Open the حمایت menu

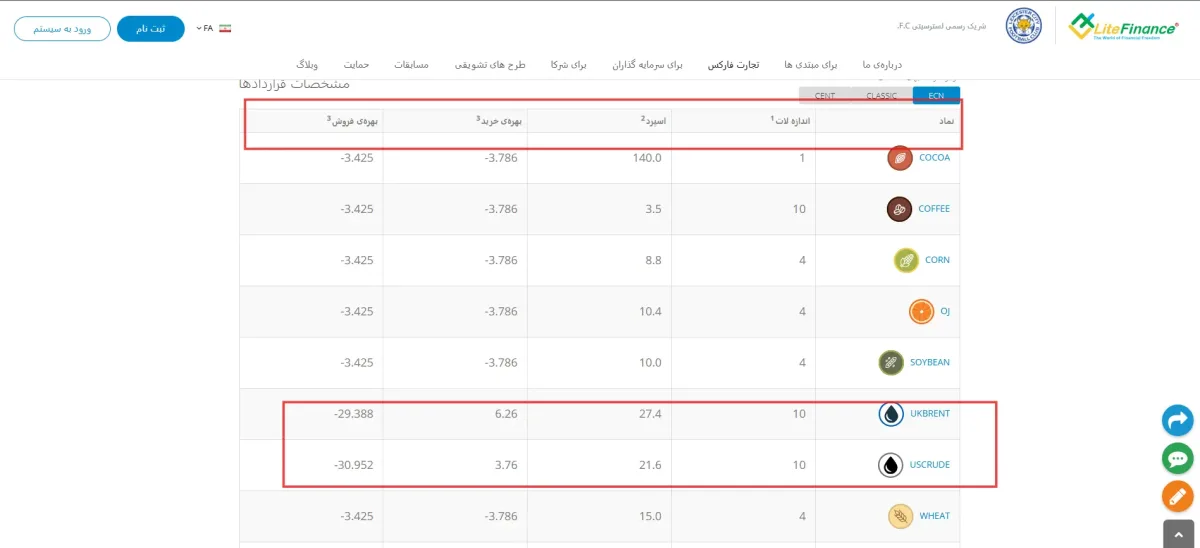356,64
